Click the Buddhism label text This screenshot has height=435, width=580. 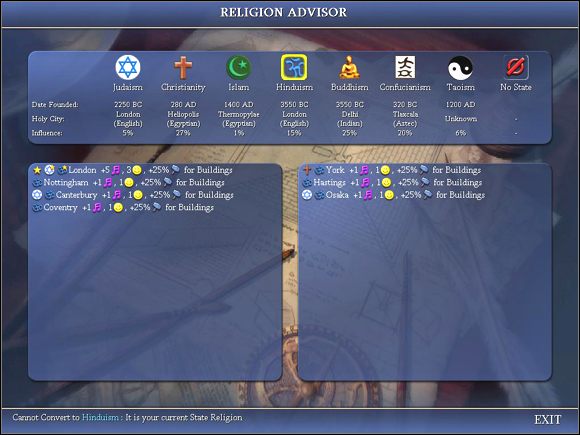(x=350, y=87)
